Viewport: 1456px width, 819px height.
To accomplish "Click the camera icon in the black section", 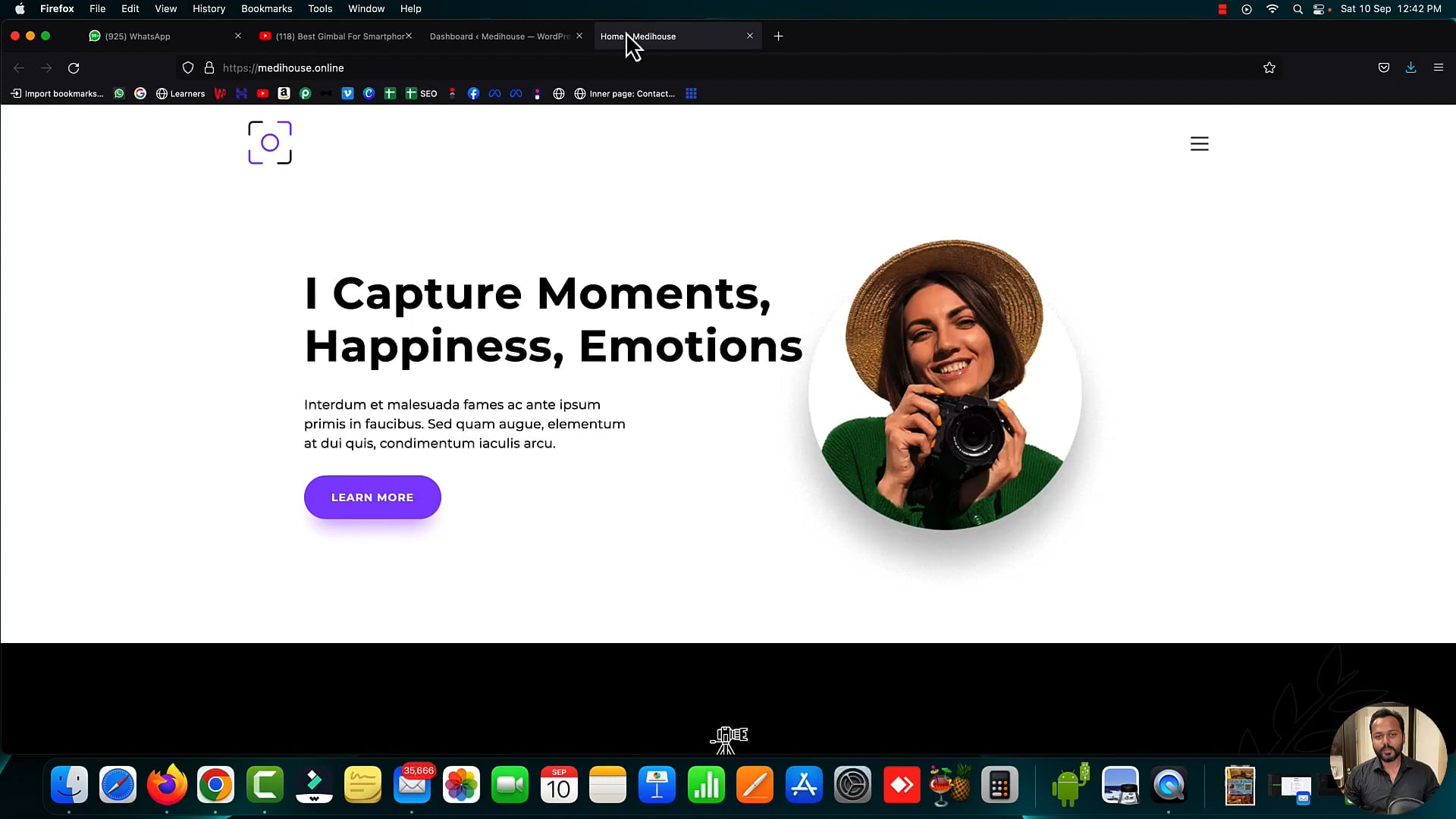I will pyautogui.click(x=729, y=739).
